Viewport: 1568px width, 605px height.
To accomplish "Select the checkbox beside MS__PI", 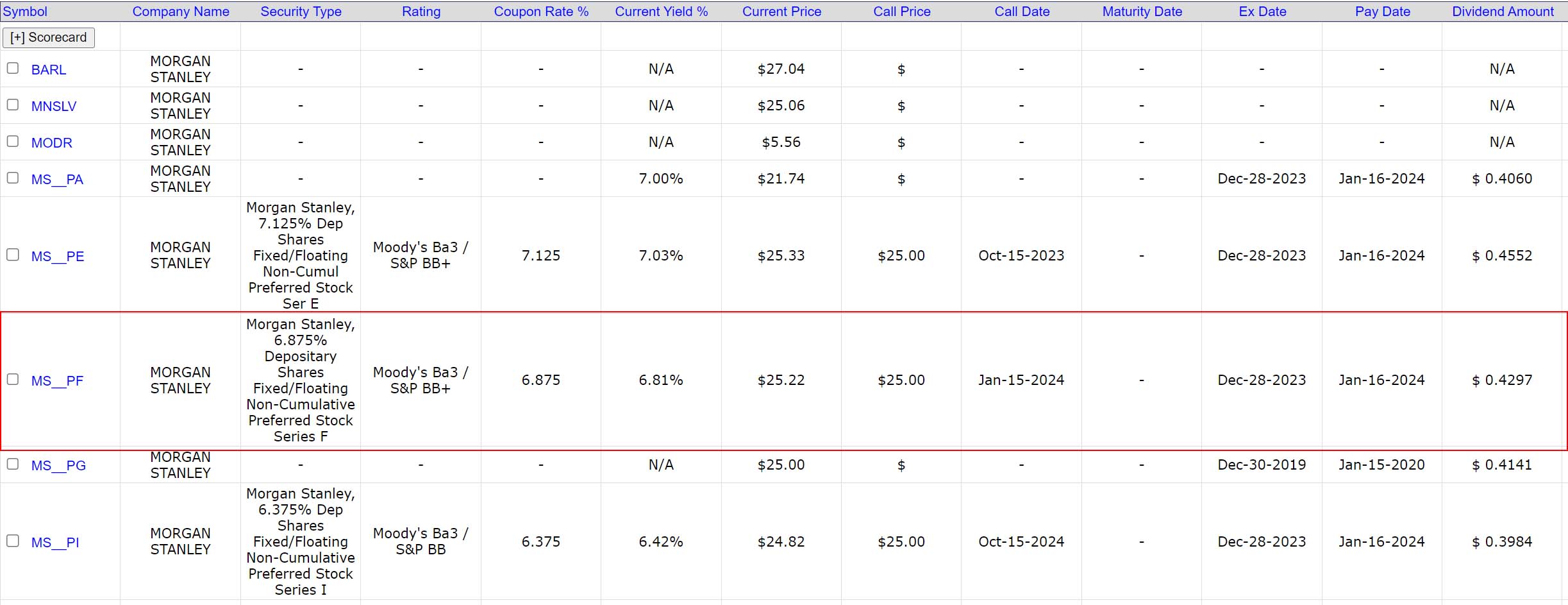I will click(x=13, y=541).
